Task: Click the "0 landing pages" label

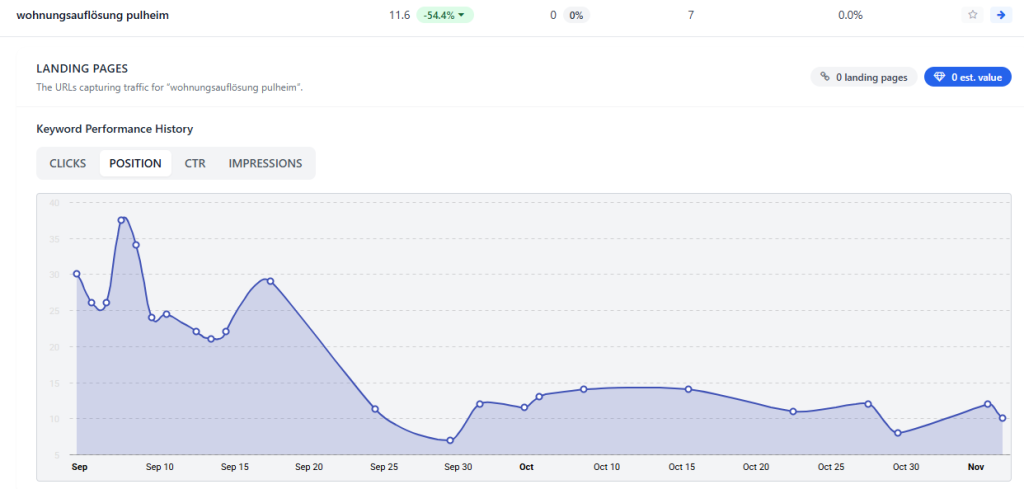Action: [871, 77]
